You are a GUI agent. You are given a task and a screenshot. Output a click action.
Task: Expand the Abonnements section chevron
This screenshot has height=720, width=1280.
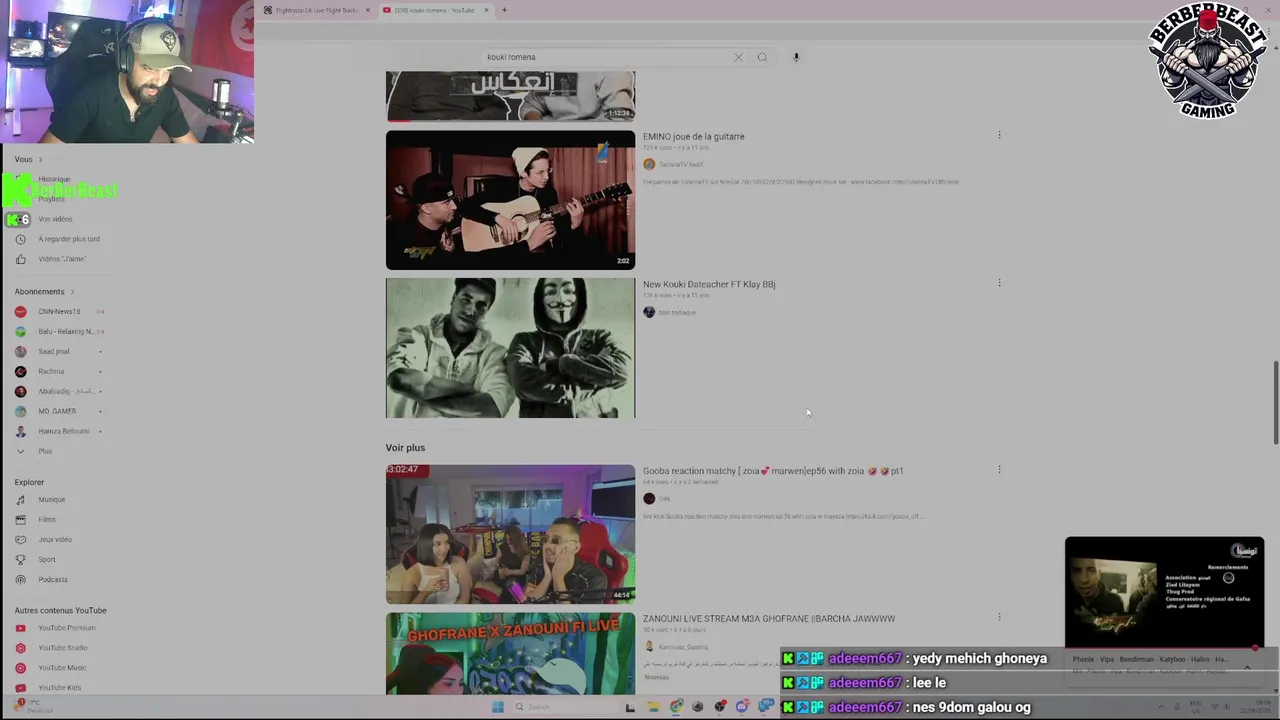[72, 292]
